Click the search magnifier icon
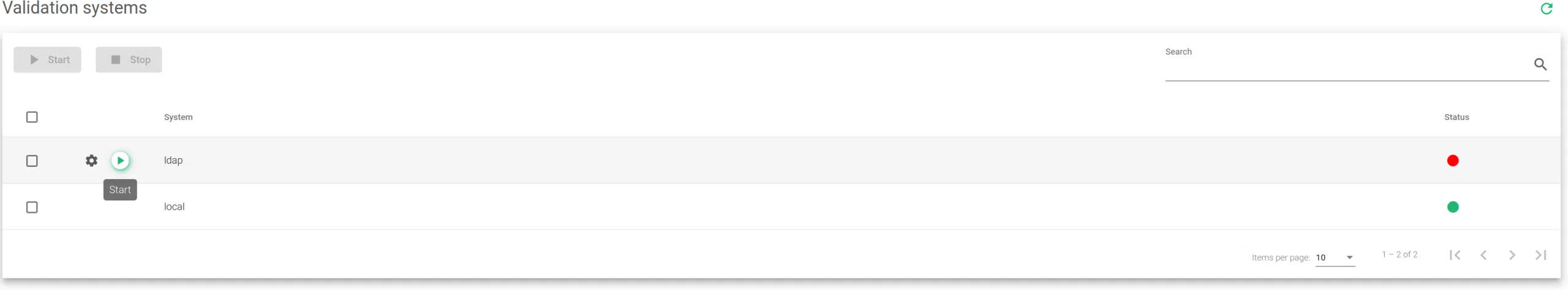Screen dimensions: 1568x290 pyautogui.click(x=1540, y=64)
